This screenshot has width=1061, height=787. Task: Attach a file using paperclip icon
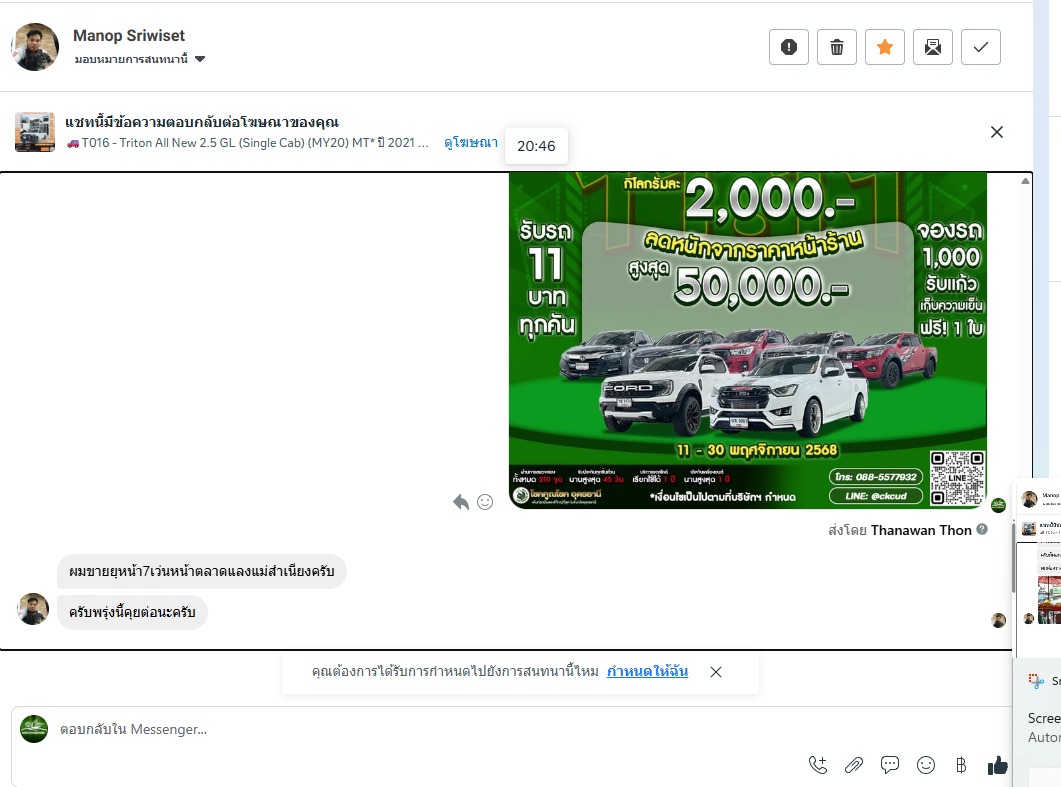tap(854, 765)
